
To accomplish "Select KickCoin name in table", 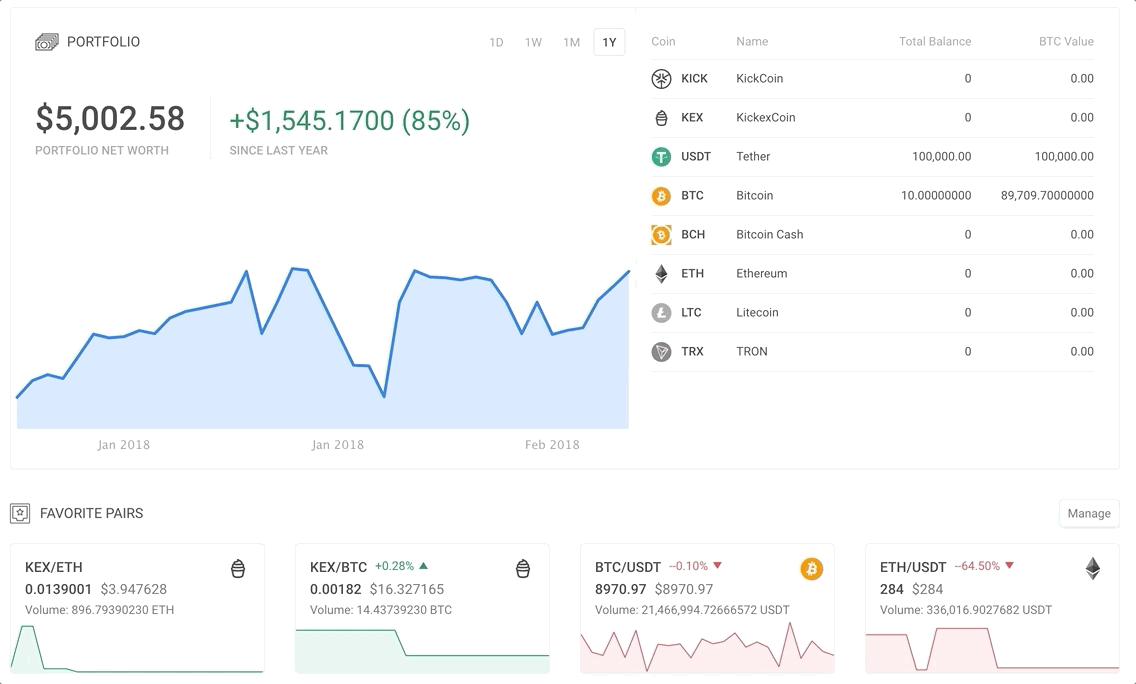I will [759, 78].
